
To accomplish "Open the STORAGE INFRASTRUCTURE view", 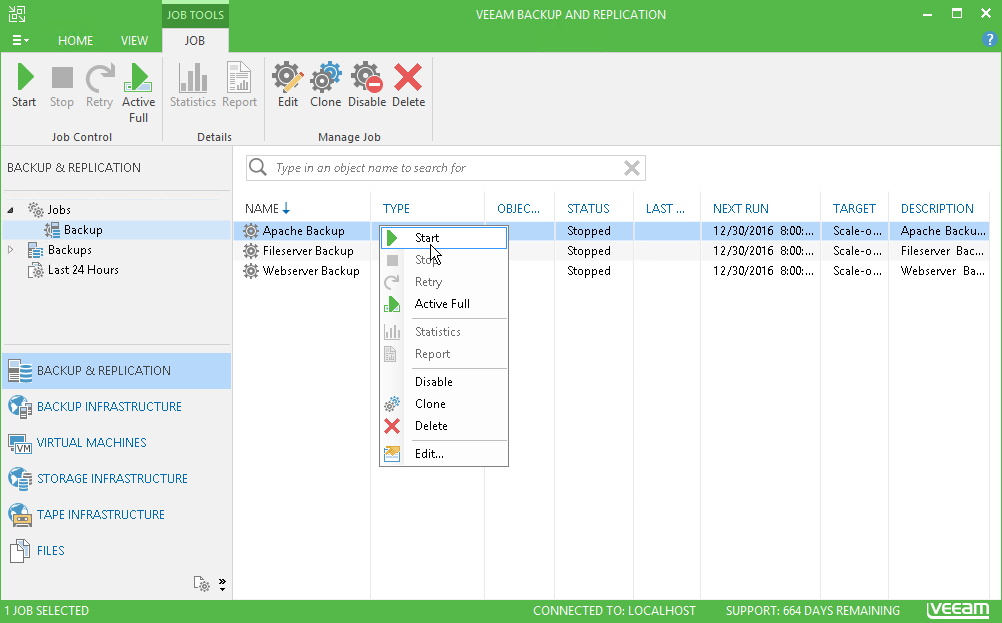I will click(117, 479).
